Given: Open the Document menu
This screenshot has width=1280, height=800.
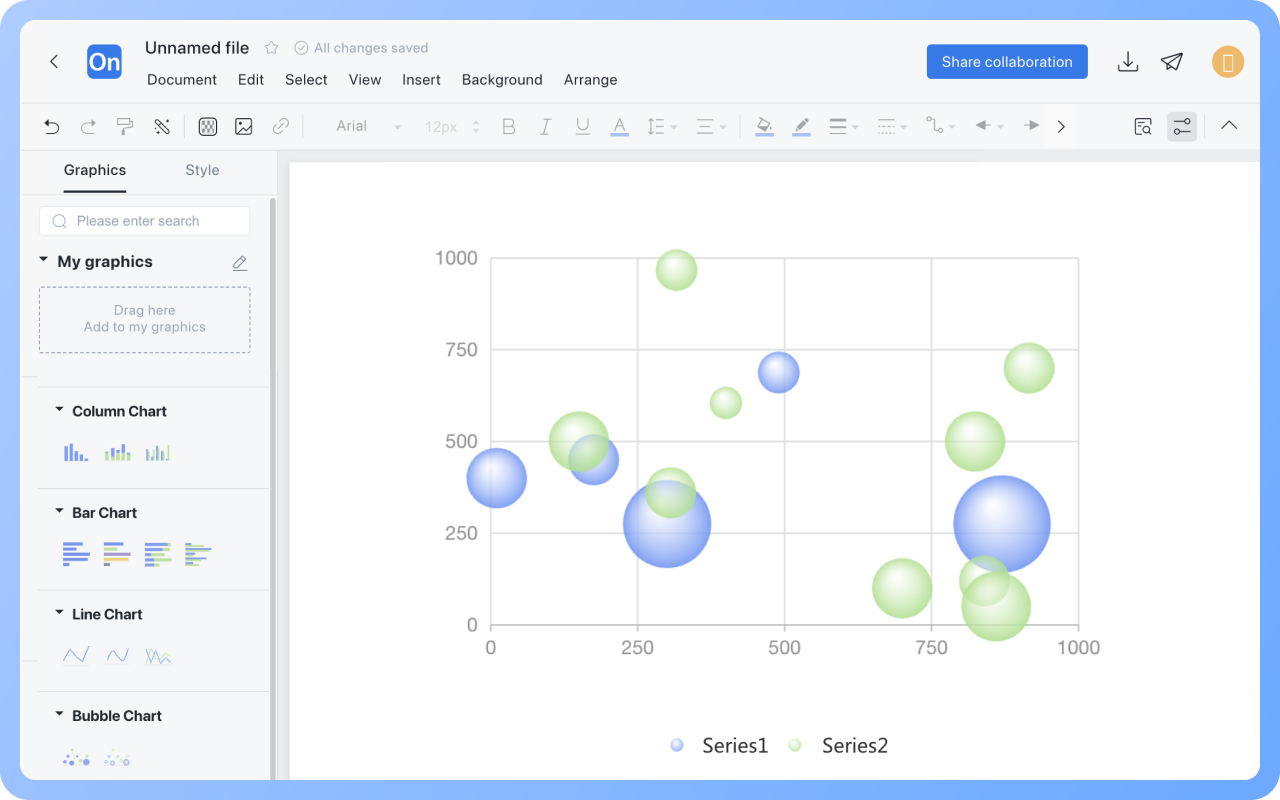Looking at the screenshot, I should tap(182, 80).
